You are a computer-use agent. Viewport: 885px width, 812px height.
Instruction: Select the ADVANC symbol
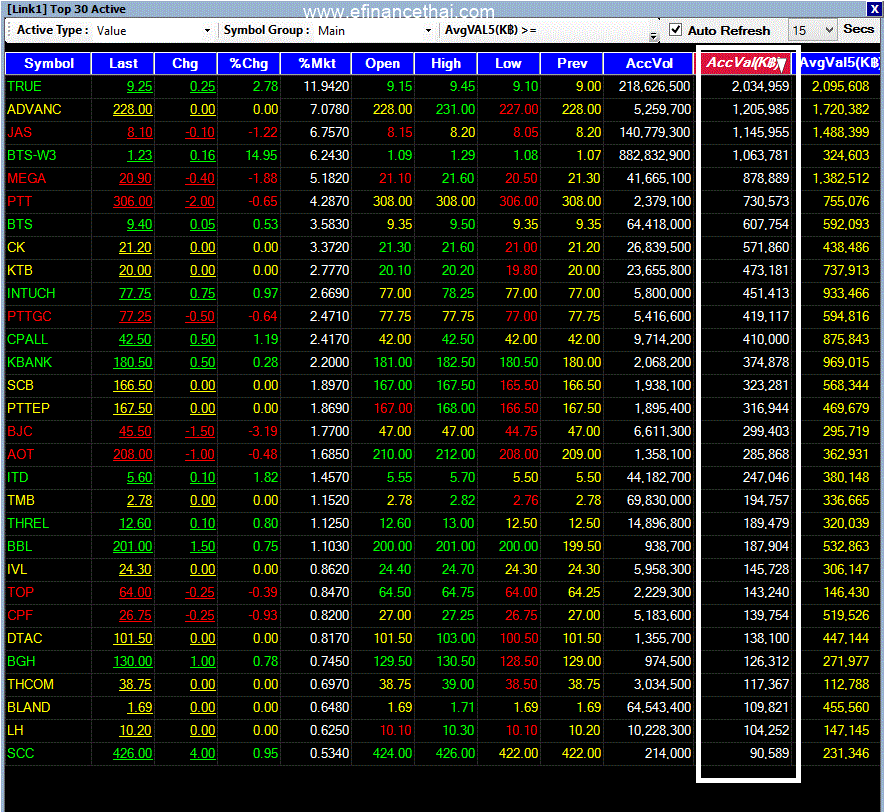pos(34,109)
